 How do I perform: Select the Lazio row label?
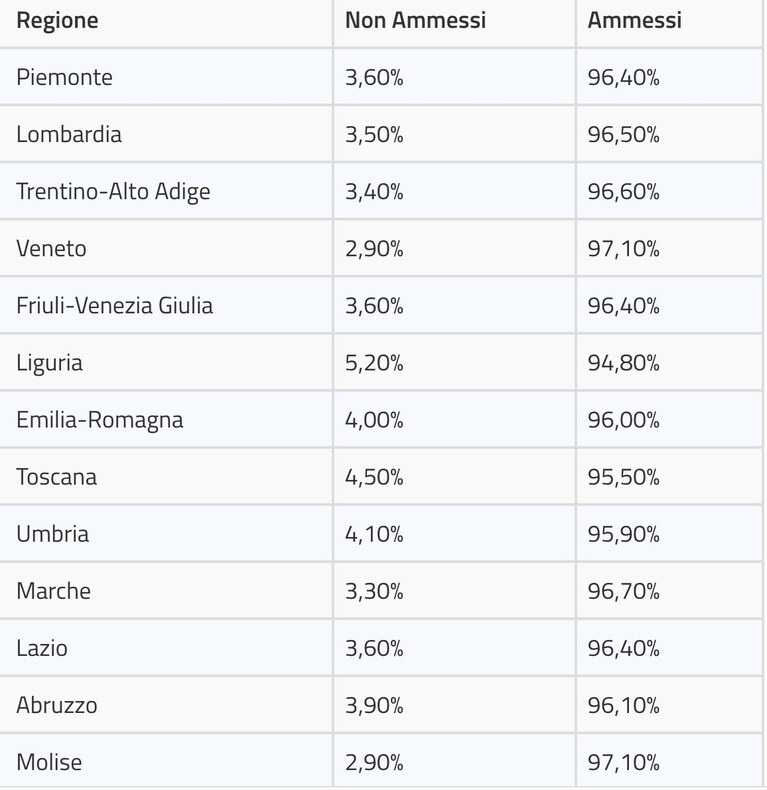tap(41, 648)
